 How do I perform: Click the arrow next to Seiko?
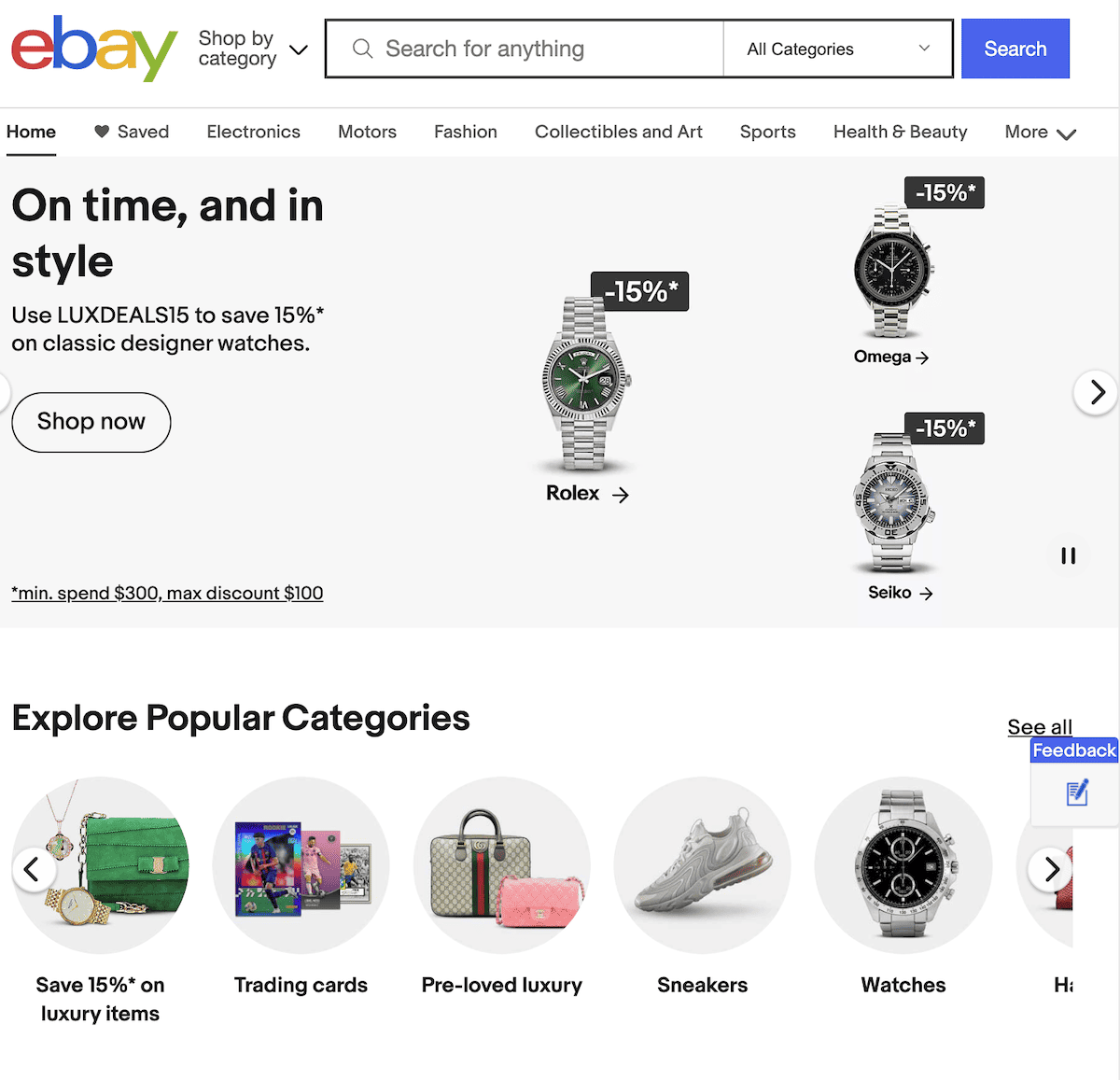pos(925,593)
